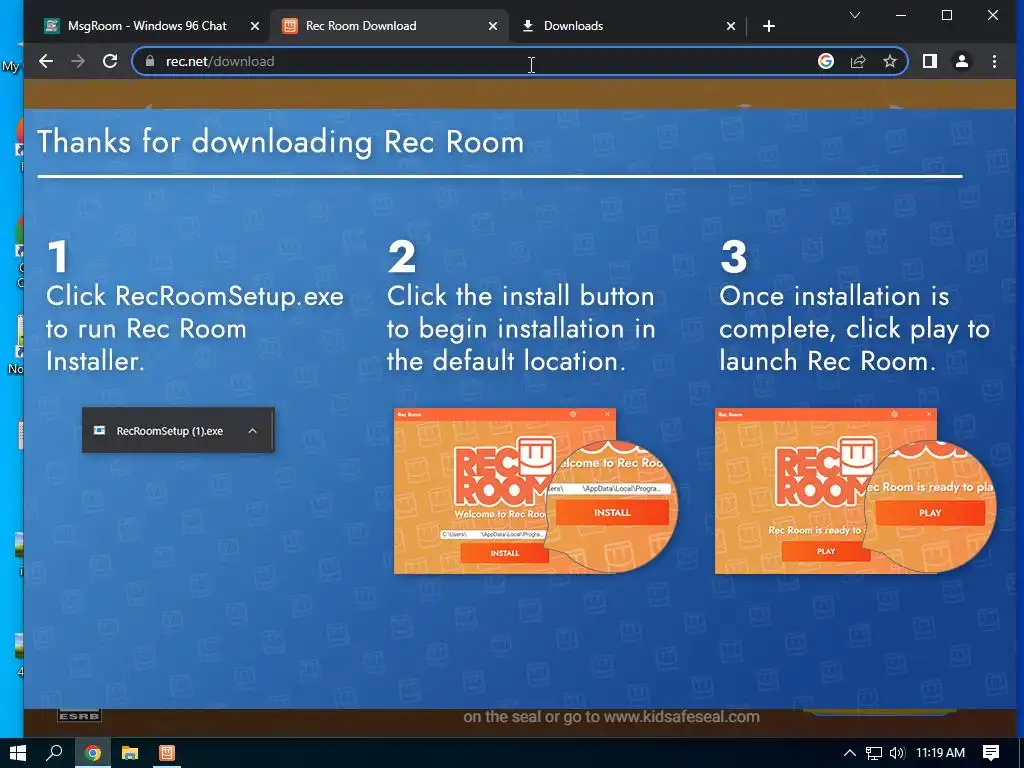Close the Downloads tab

731,26
